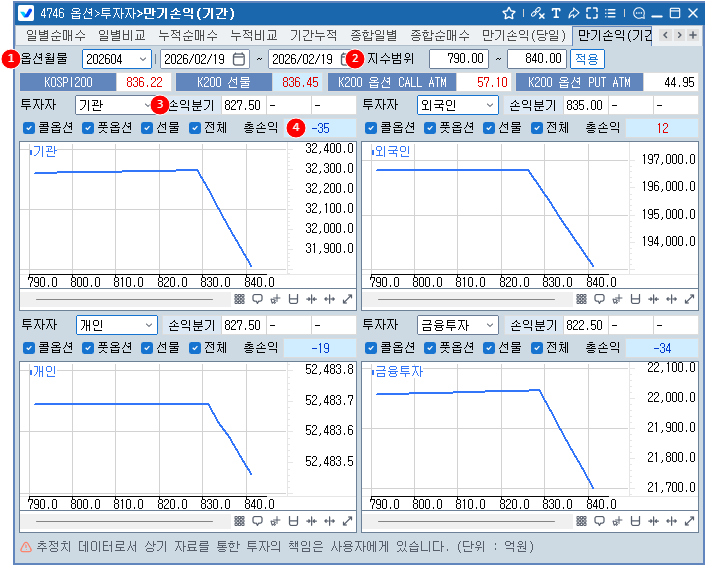Screen dimensions: 706x566
Task: Click the slider bar below the 개인 chart
Action: click(x=120, y=521)
